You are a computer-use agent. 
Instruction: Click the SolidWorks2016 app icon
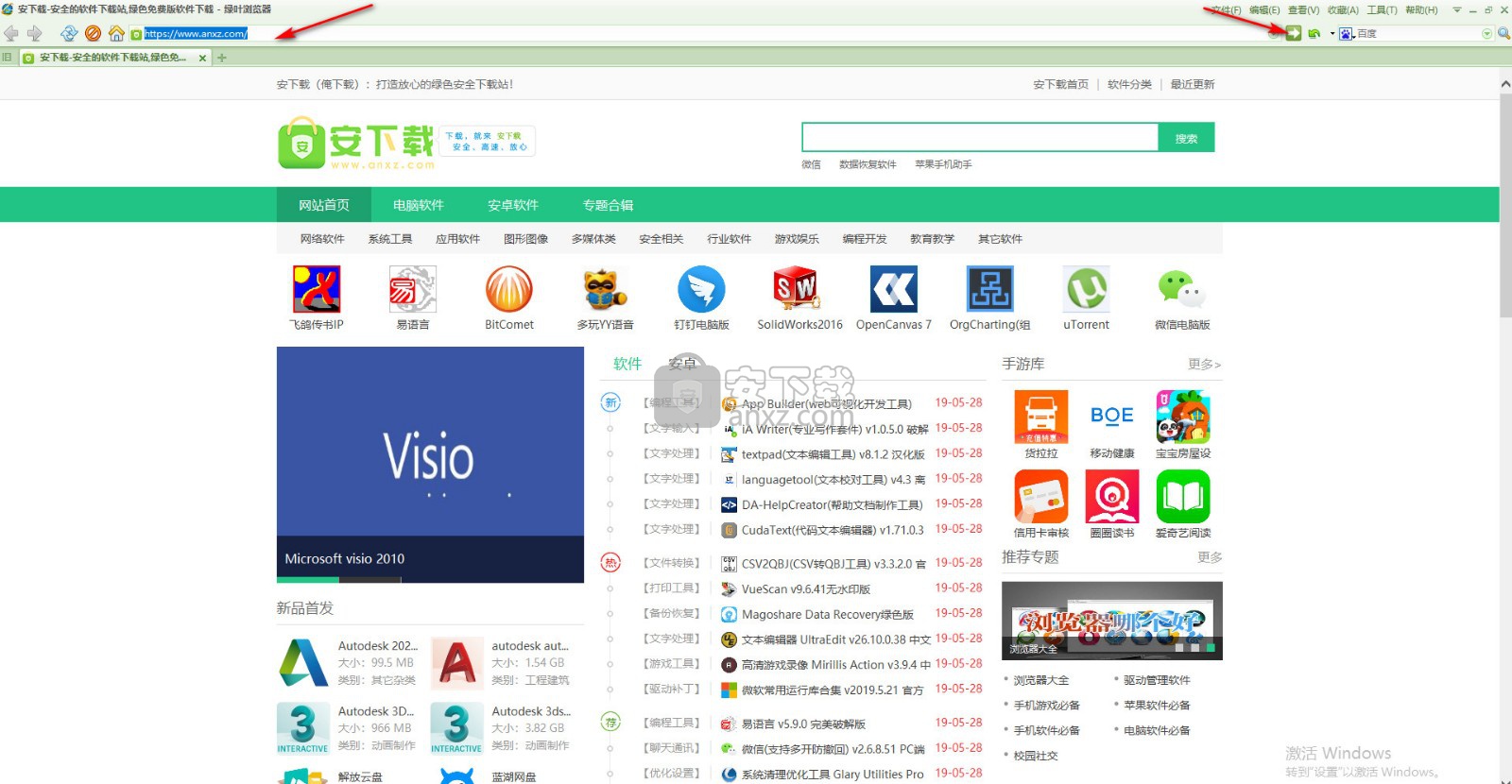[798, 289]
